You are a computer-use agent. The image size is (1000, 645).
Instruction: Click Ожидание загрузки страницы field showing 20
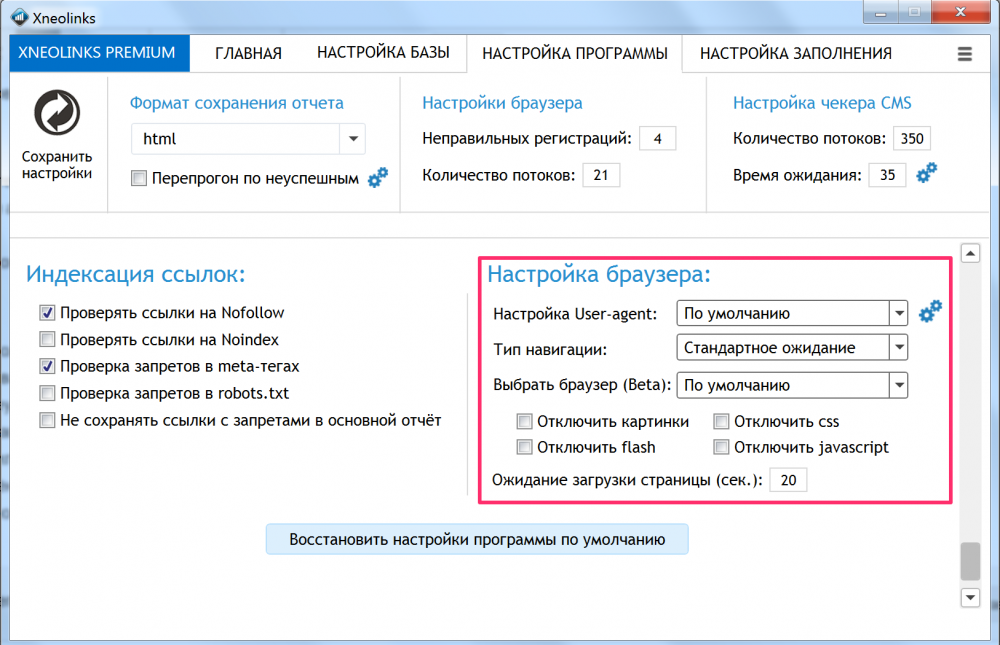point(788,480)
